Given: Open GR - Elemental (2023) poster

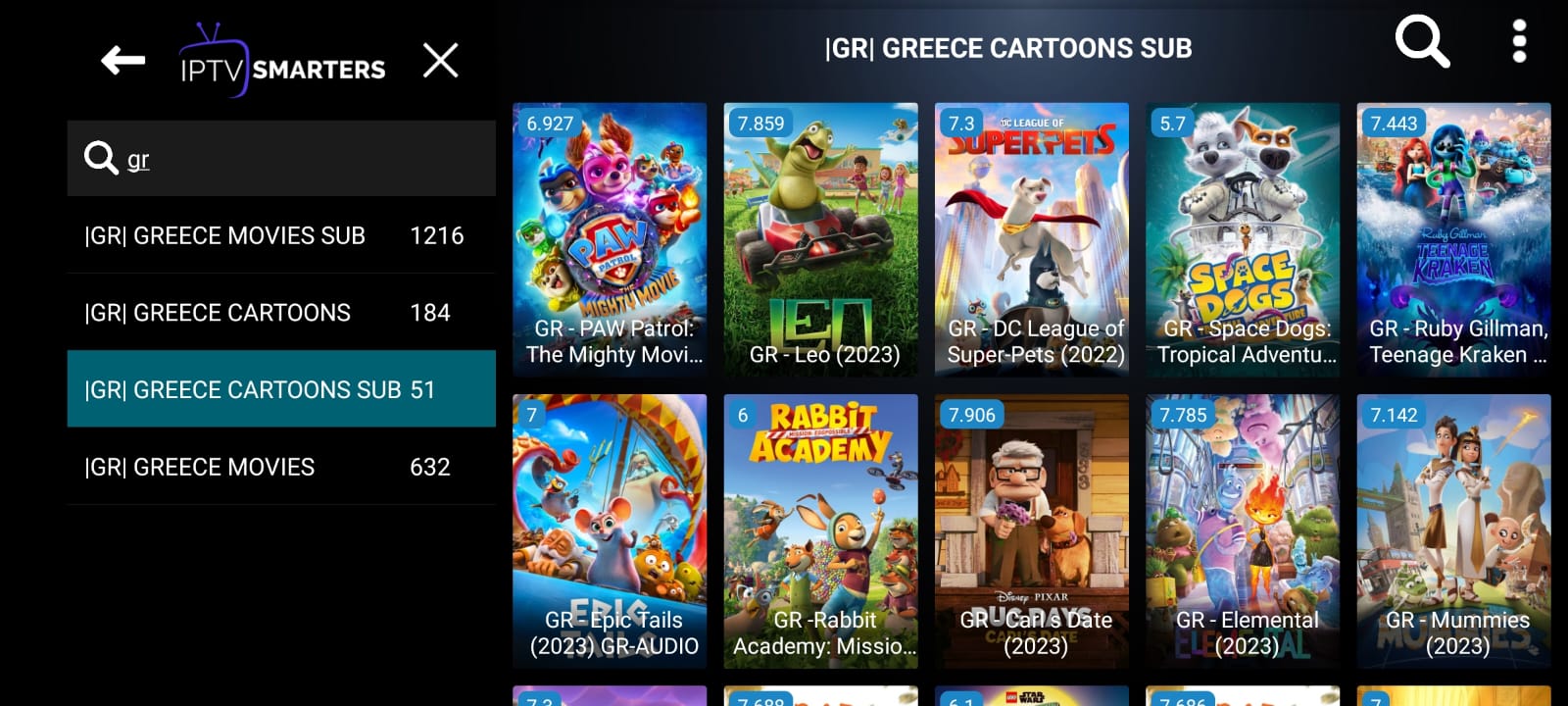Looking at the screenshot, I should tap(1243, 531).
